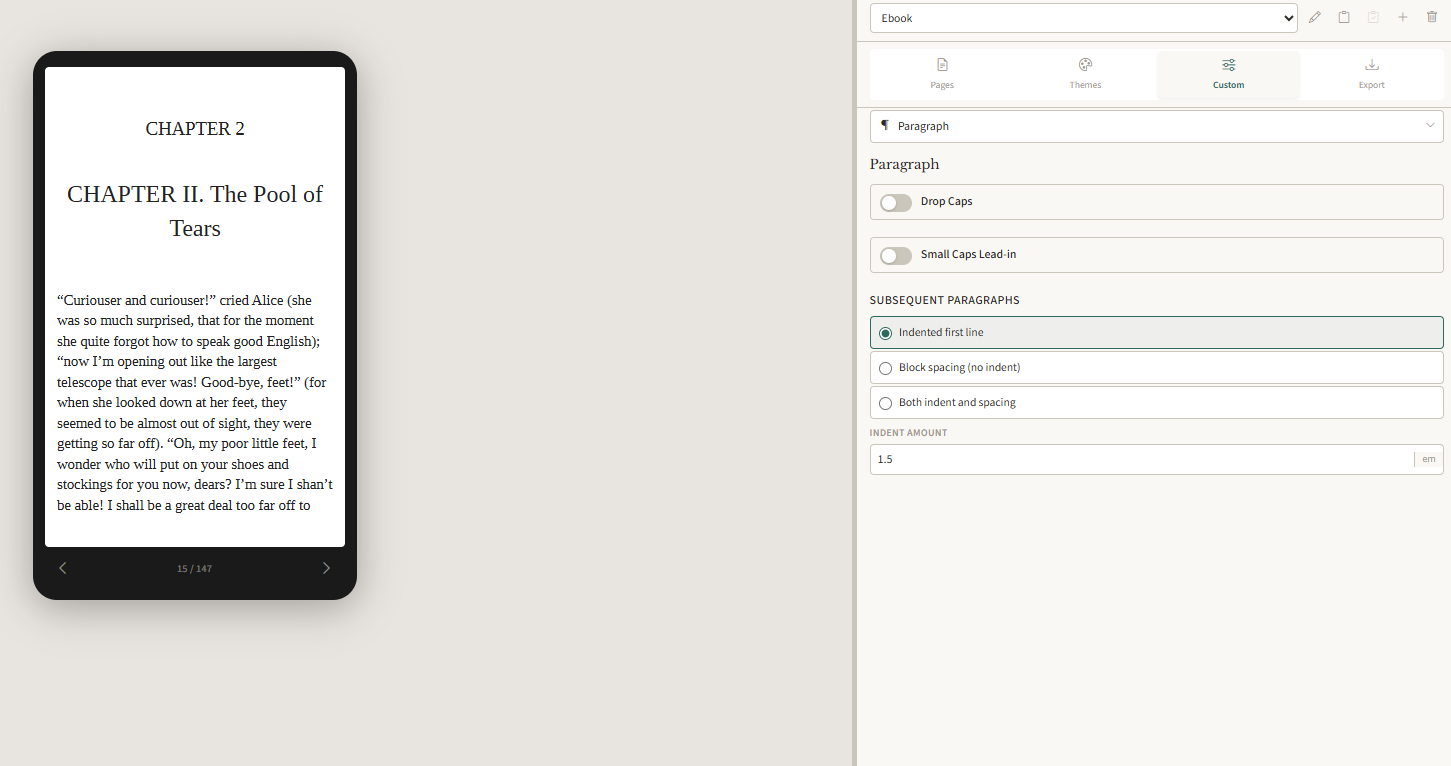Add a new preset with the plus icon
This screenshot has height=766, width=1451.
(1402, 18)
